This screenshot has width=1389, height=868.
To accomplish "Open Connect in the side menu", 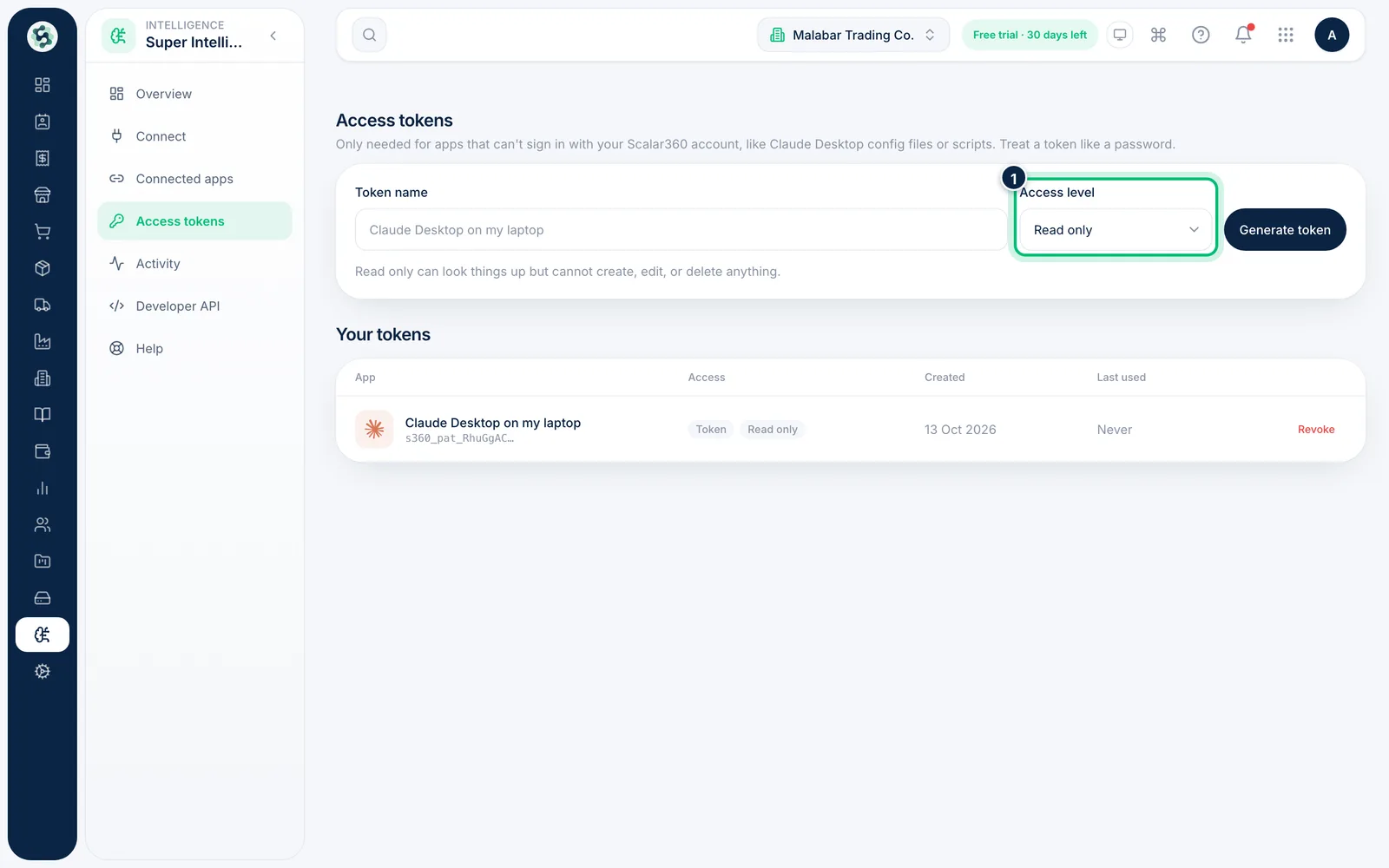I will (194, 136).
